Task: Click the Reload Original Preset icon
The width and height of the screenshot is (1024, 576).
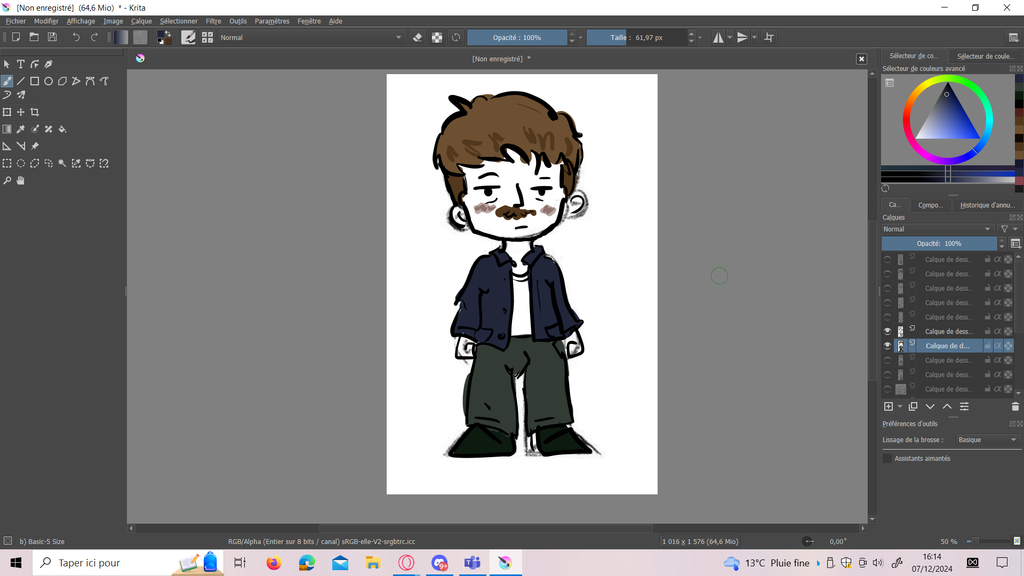Action: tap(456, 37)
